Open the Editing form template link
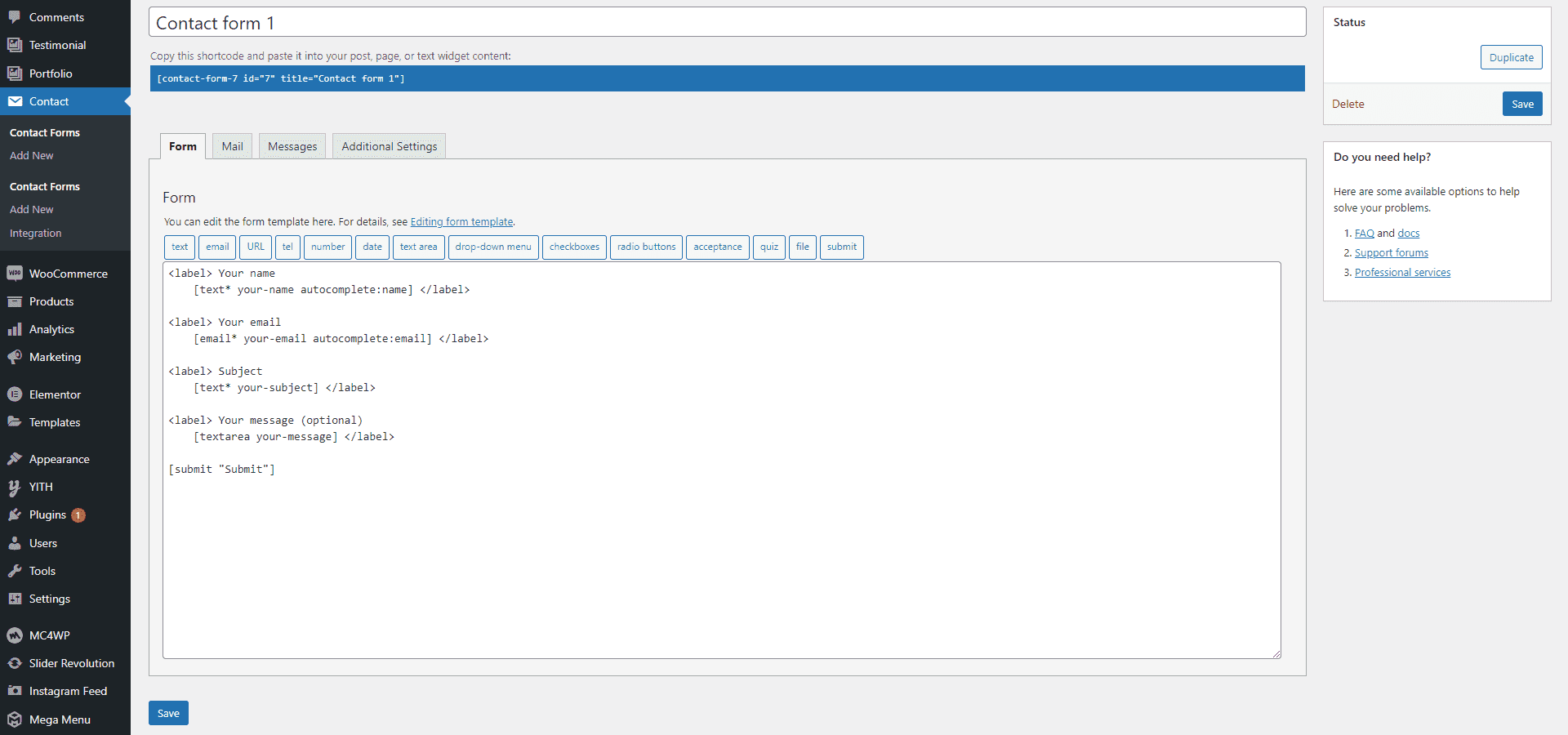 click(461, 221)
